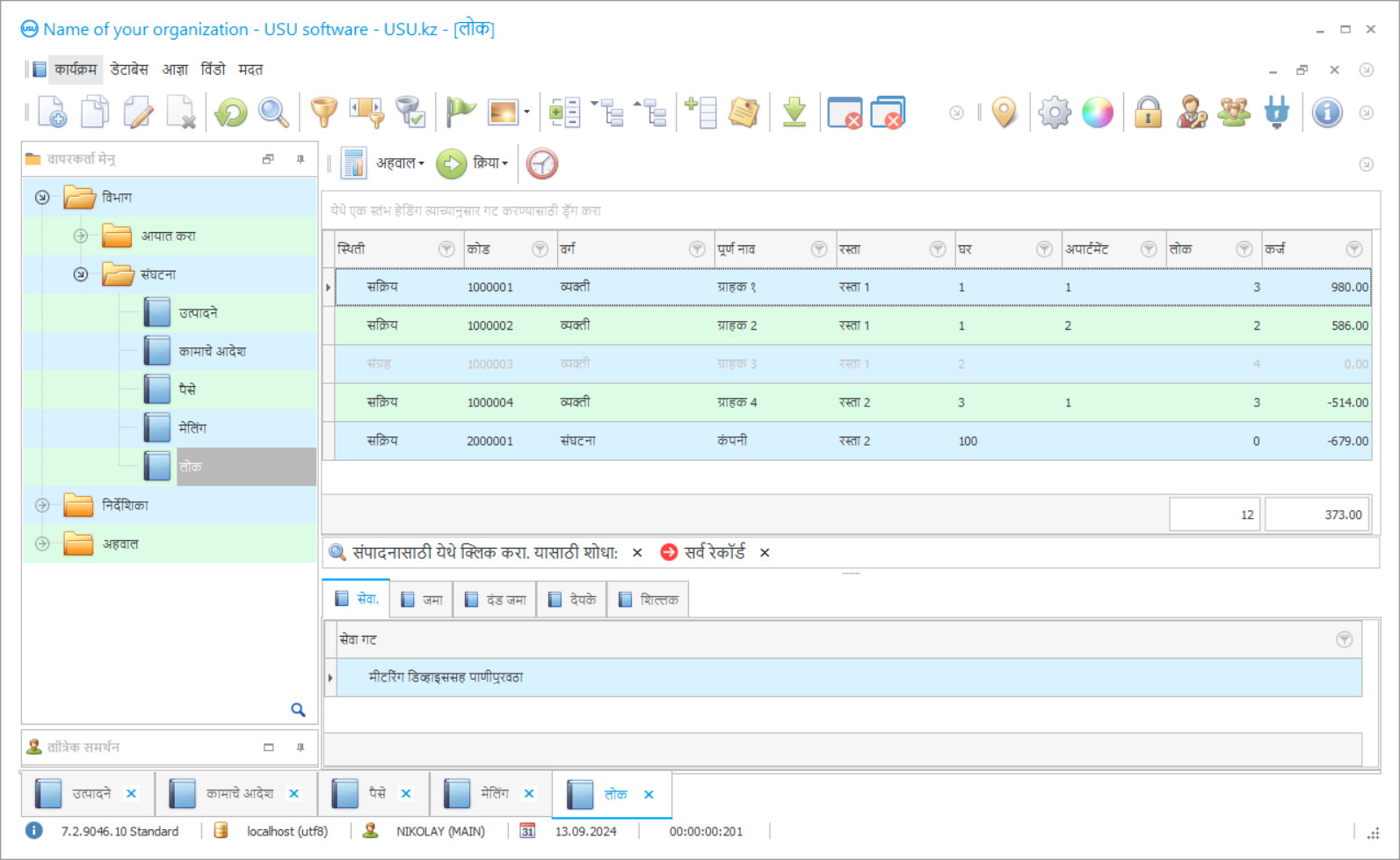The height and width of the screenshot is (860, 1400).
Task: Open the अहवाल dropdown button
Action: 400,164
